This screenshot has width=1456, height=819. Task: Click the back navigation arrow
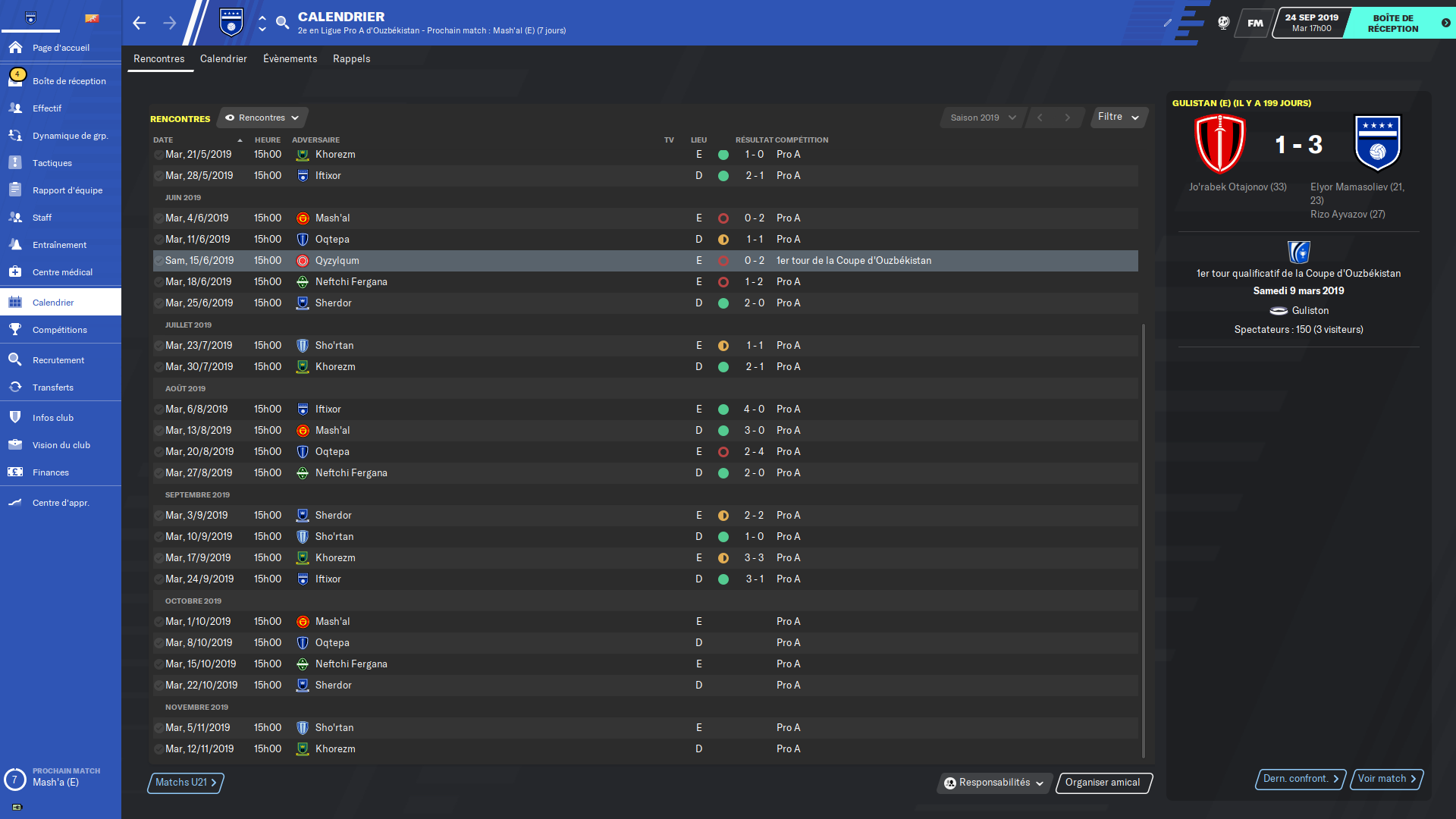(140, 23)
